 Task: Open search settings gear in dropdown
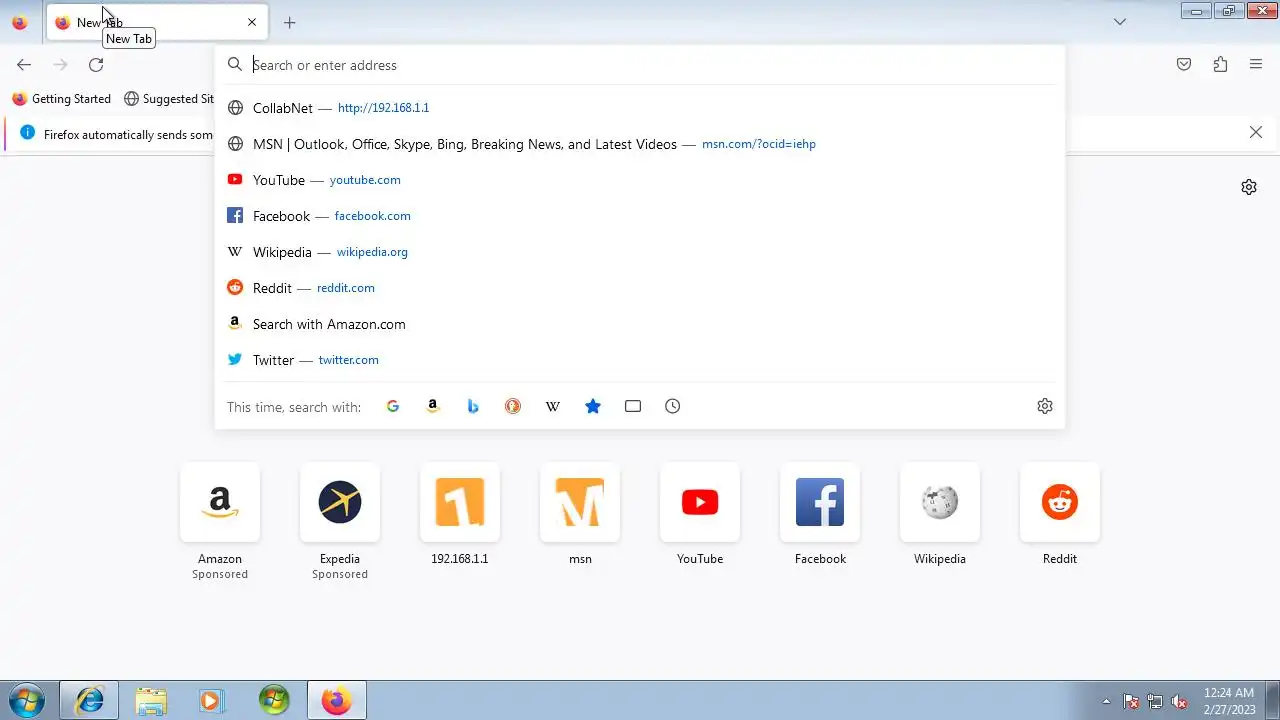coord(1045,406)
